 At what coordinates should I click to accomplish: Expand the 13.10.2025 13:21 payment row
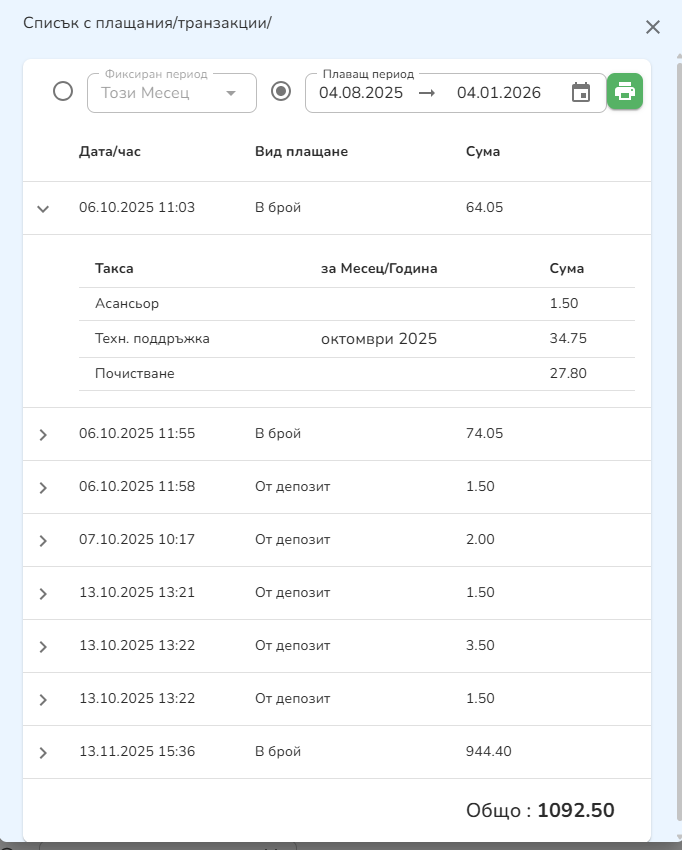[x=43, y=594]
